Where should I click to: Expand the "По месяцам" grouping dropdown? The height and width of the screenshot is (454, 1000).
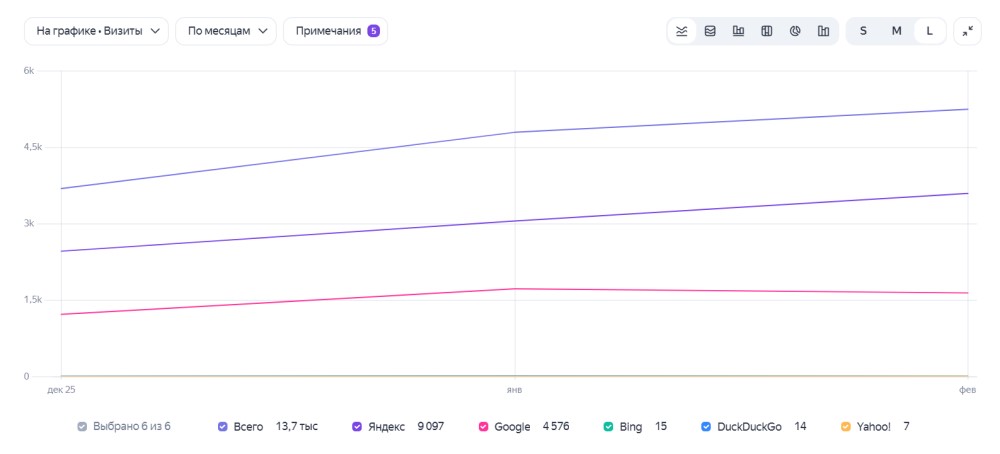(226, 31)
